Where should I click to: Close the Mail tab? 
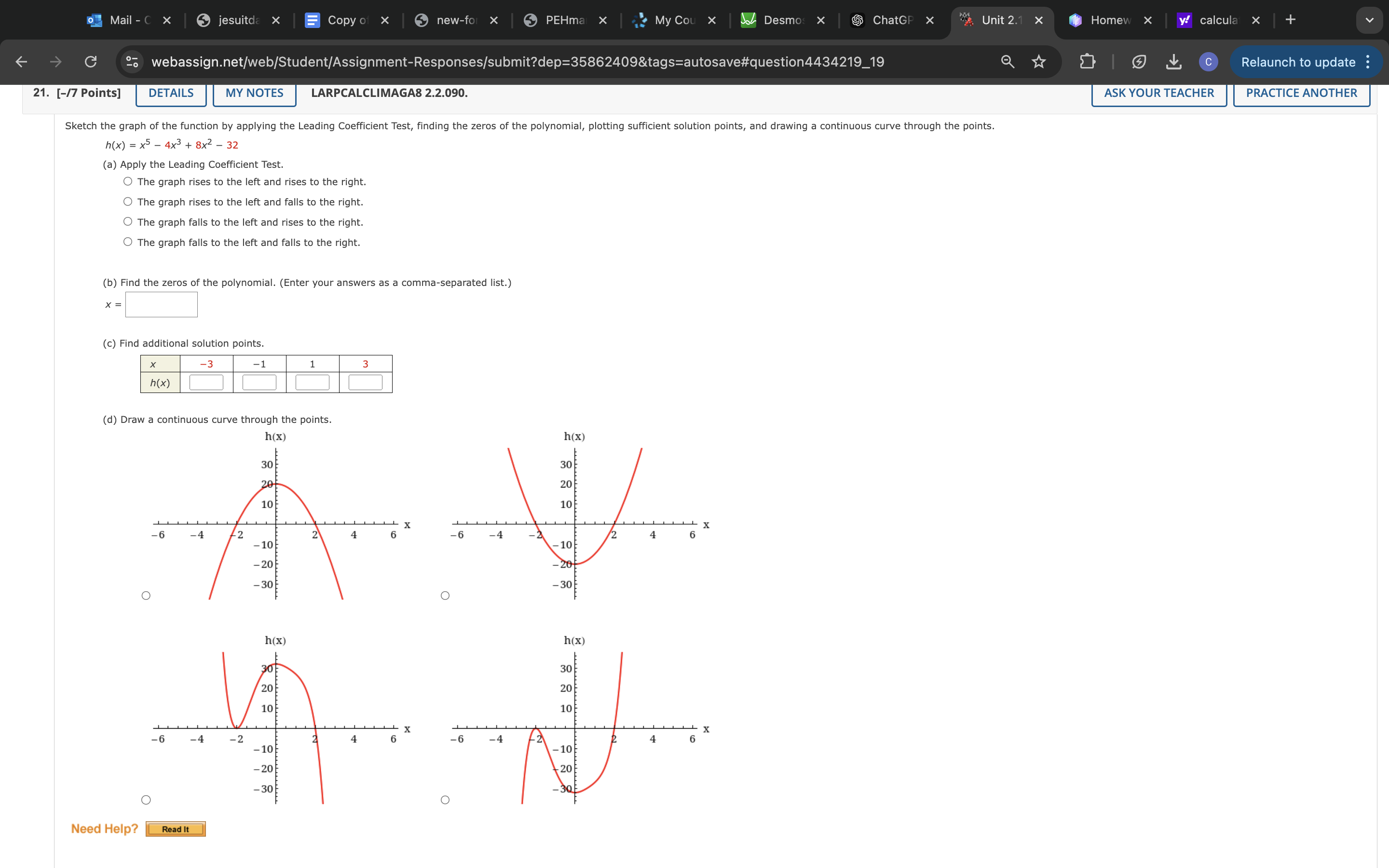(166, 20)
